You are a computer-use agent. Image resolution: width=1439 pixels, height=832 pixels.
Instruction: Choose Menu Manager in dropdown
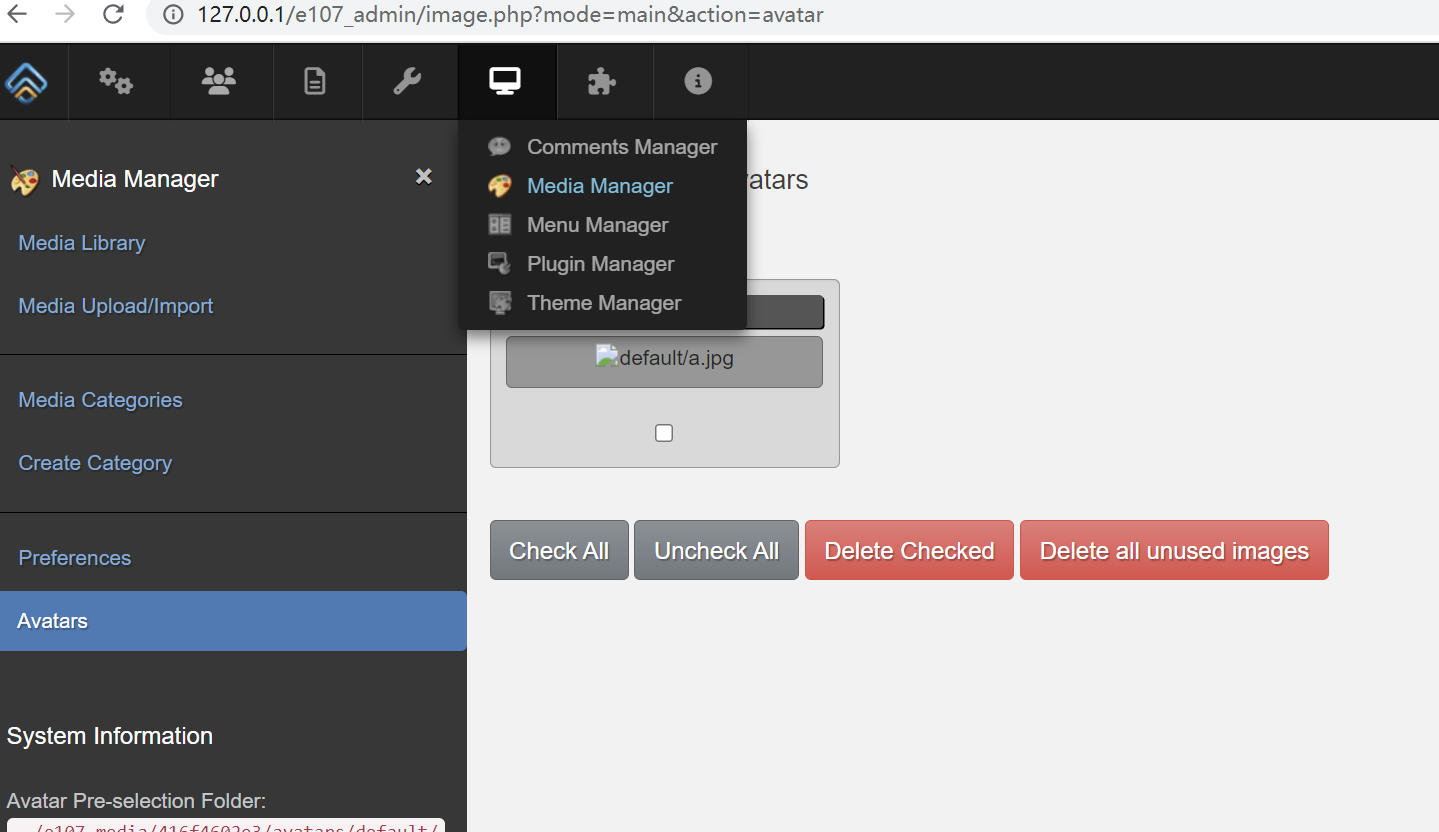point(597,225)
